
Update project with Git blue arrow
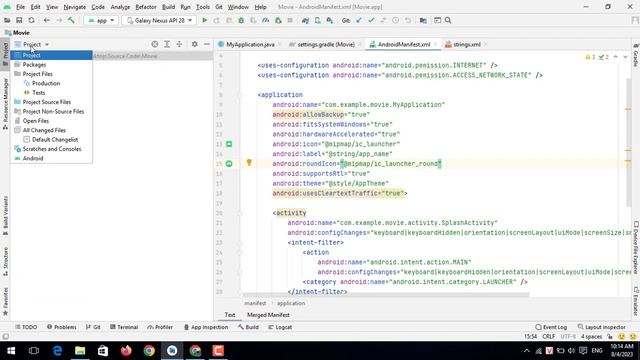pos(359,20)
